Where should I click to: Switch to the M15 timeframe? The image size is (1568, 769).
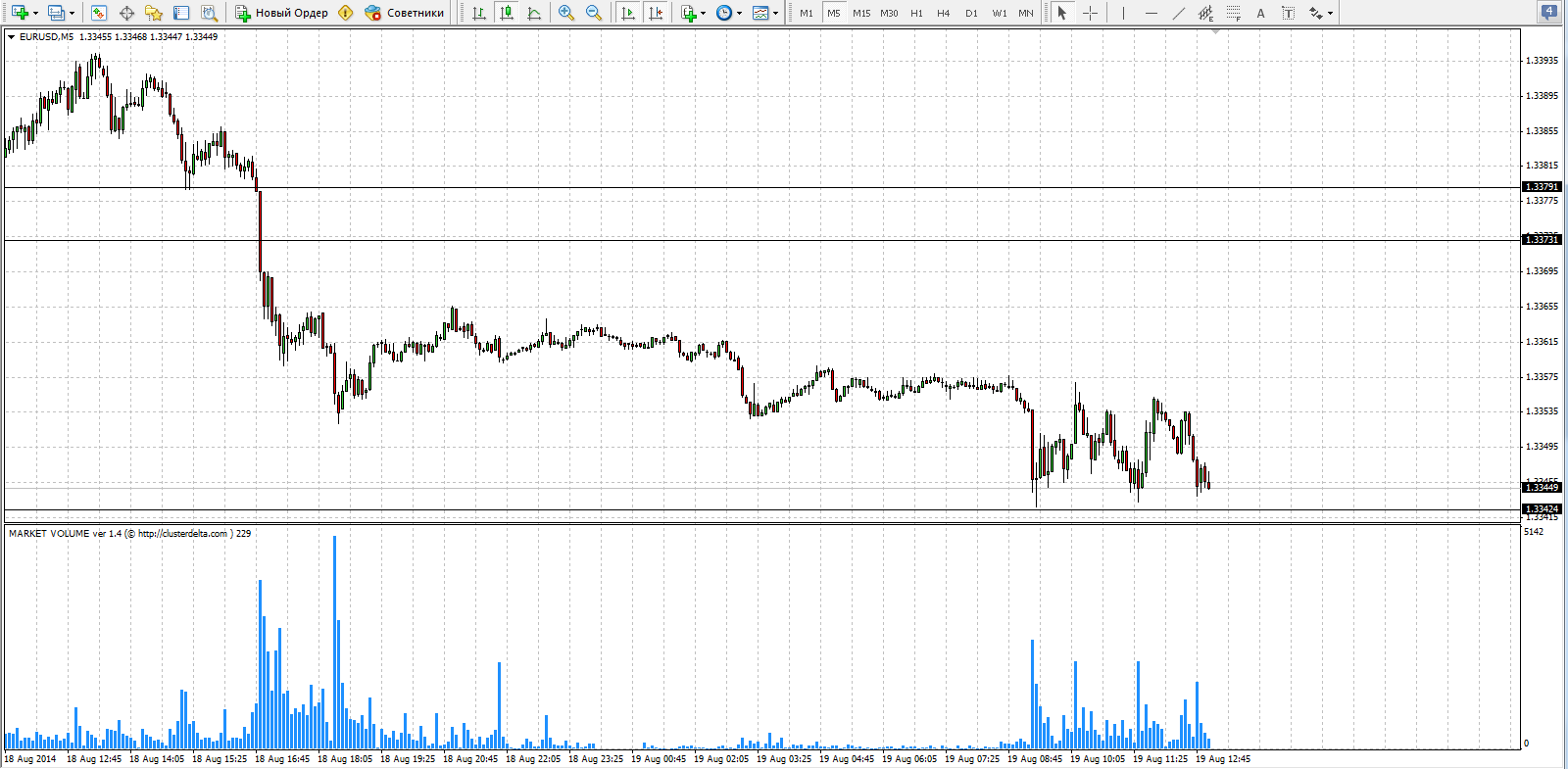coord(861,13)
